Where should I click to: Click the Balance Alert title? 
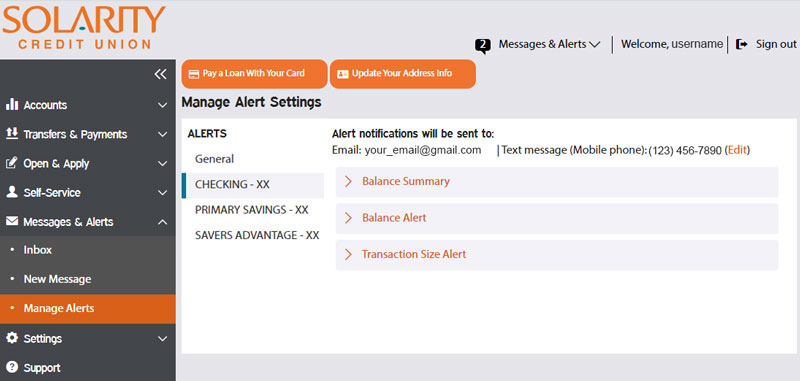(394, 218)
